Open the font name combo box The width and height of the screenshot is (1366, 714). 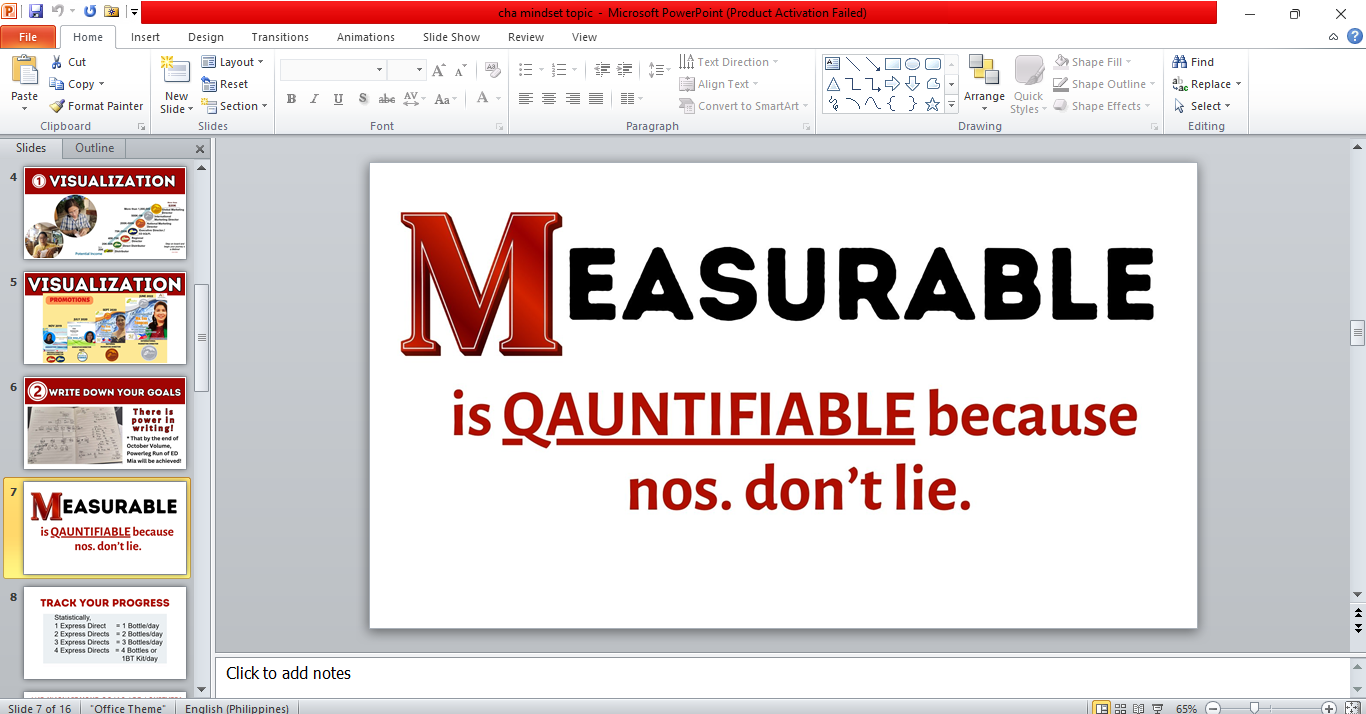333,70
